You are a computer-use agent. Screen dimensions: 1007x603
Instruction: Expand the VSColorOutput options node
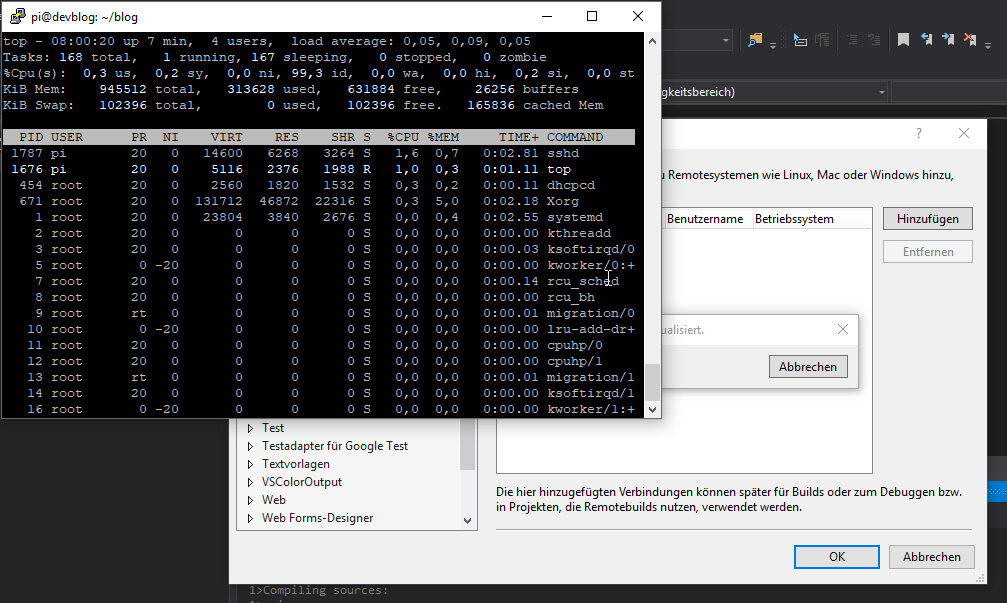tap(251, 482)
